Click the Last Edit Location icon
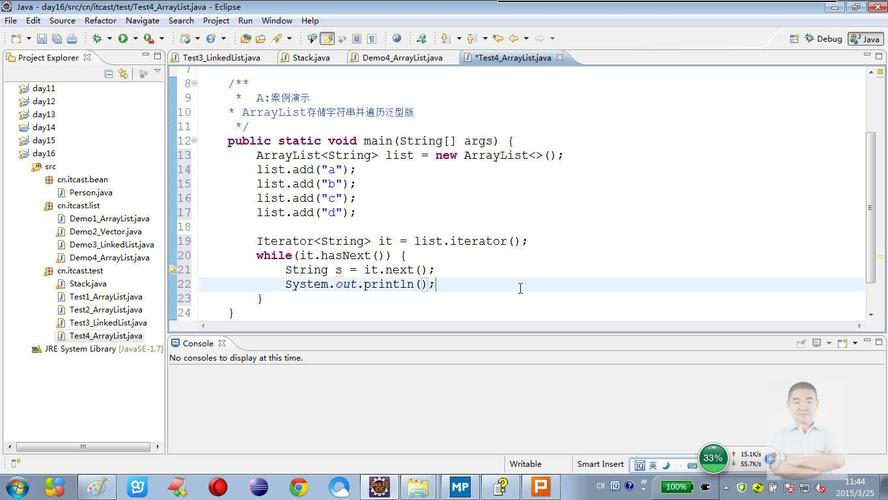The height and width of the screenshot is (500, 888). (x=498, y=39)
